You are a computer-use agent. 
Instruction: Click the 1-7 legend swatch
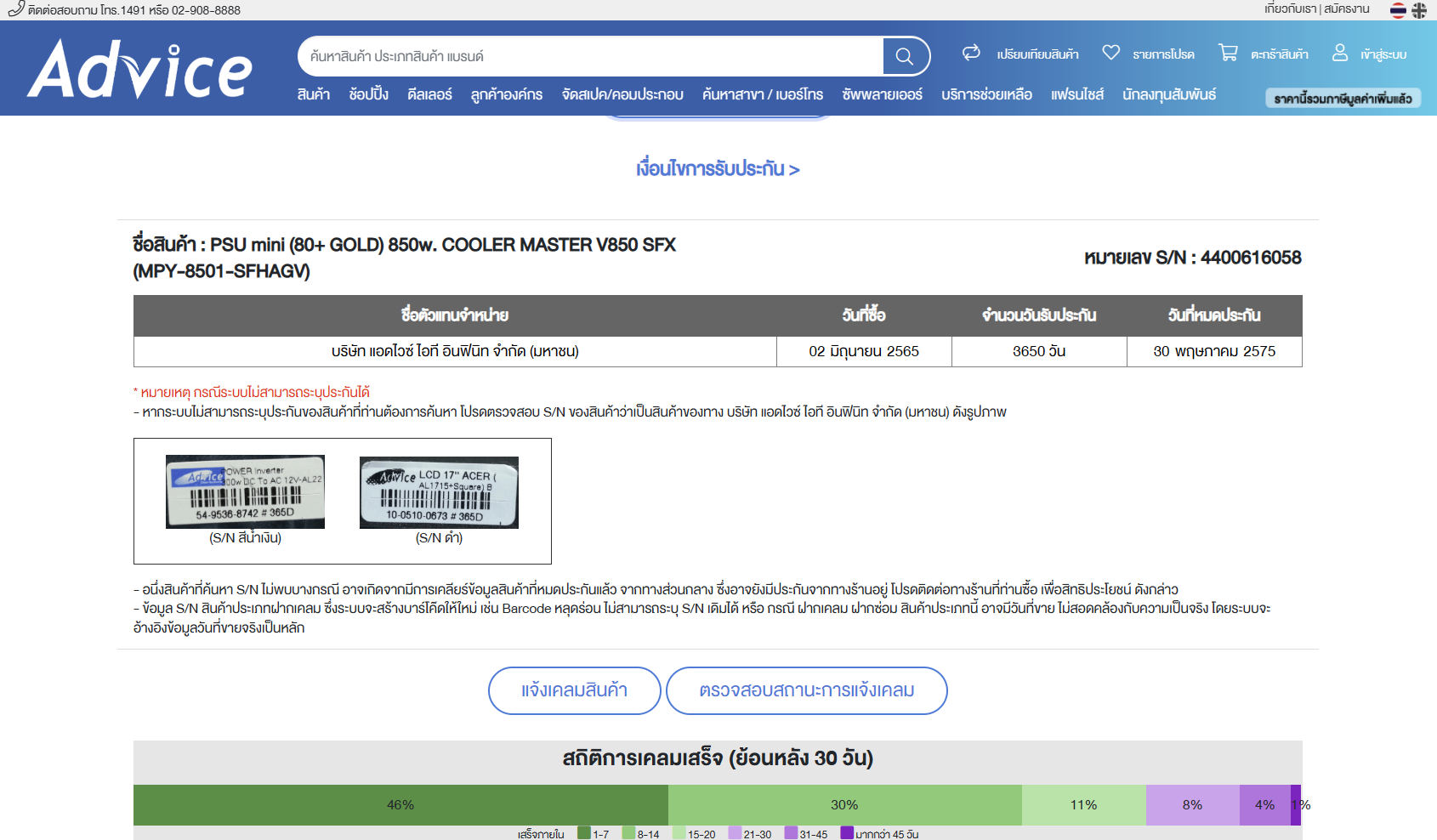584,833
